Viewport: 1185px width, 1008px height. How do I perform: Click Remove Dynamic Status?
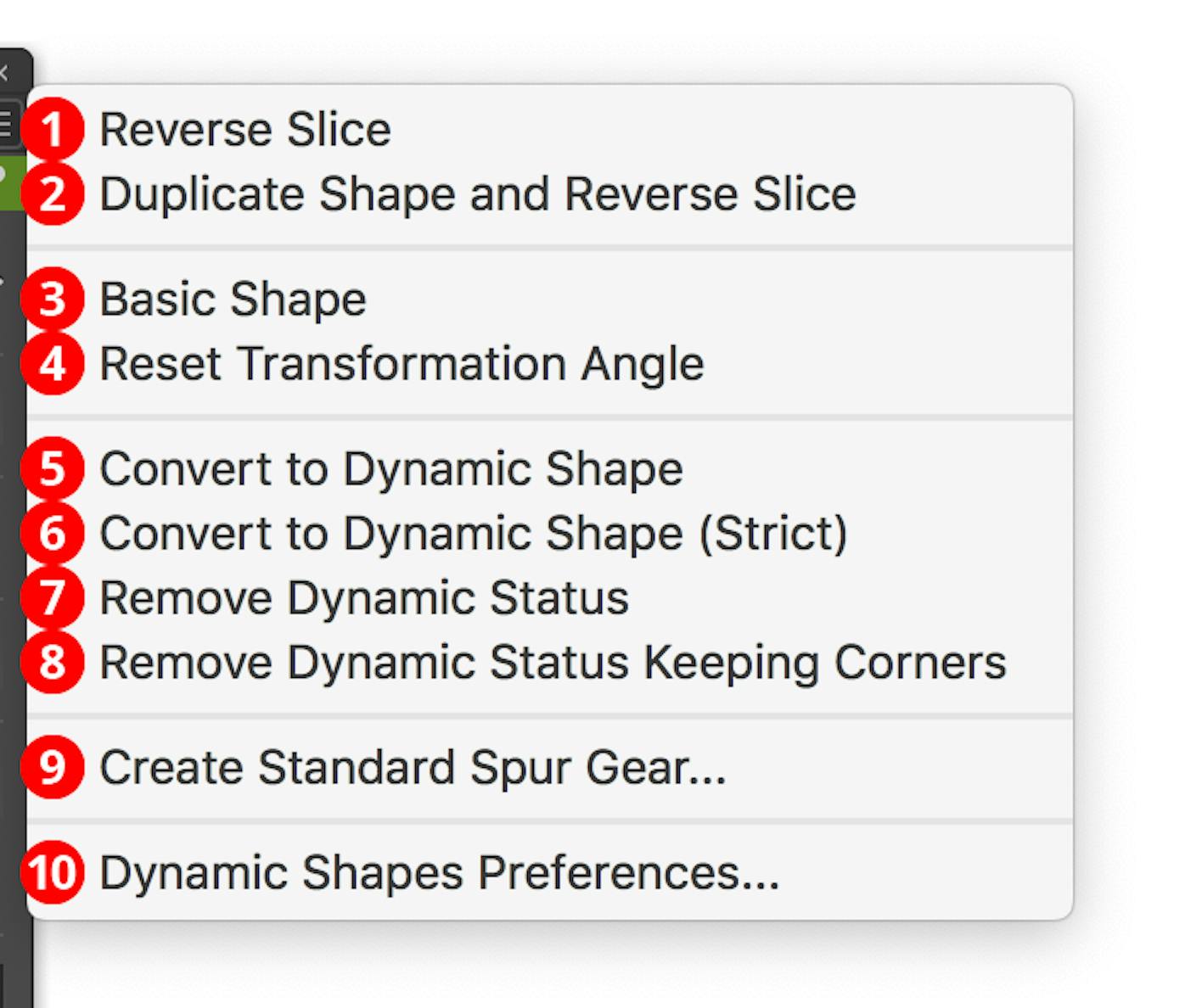[x=363, y=597]
